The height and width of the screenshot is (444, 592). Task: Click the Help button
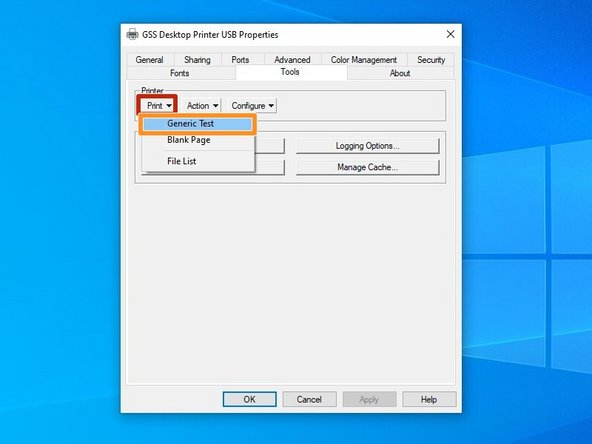[429, 399]
